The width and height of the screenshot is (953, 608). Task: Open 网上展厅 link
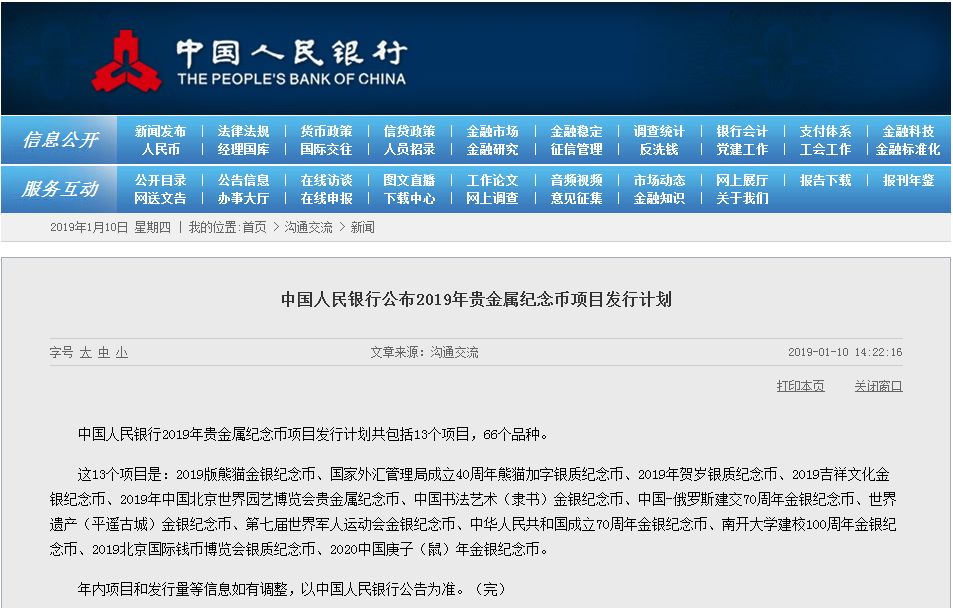(x=742, y=181)
